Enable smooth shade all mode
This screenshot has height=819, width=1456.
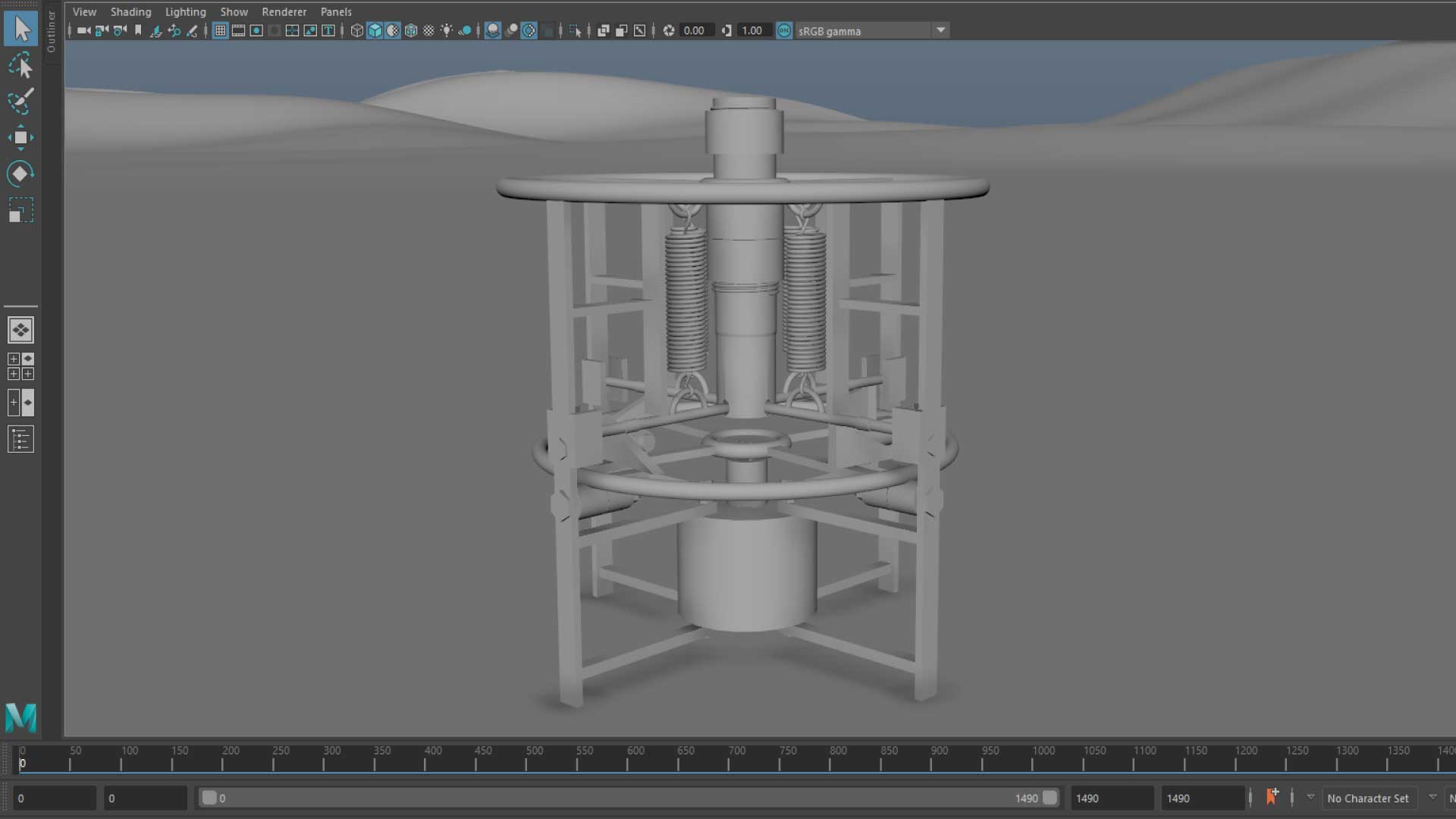(x=375, y=30)
